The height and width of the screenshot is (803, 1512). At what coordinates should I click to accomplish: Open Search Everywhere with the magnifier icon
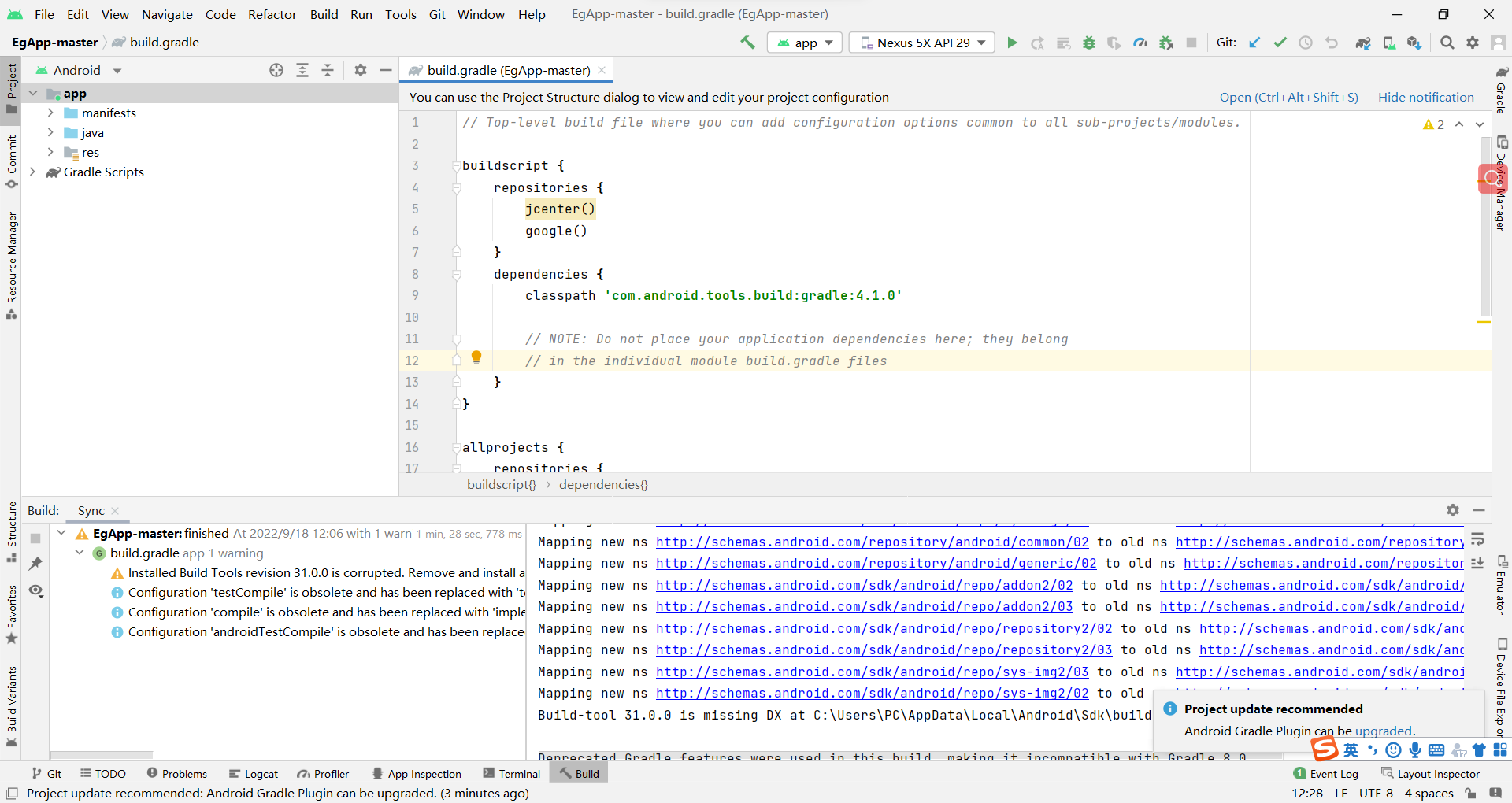[1447, 43]
